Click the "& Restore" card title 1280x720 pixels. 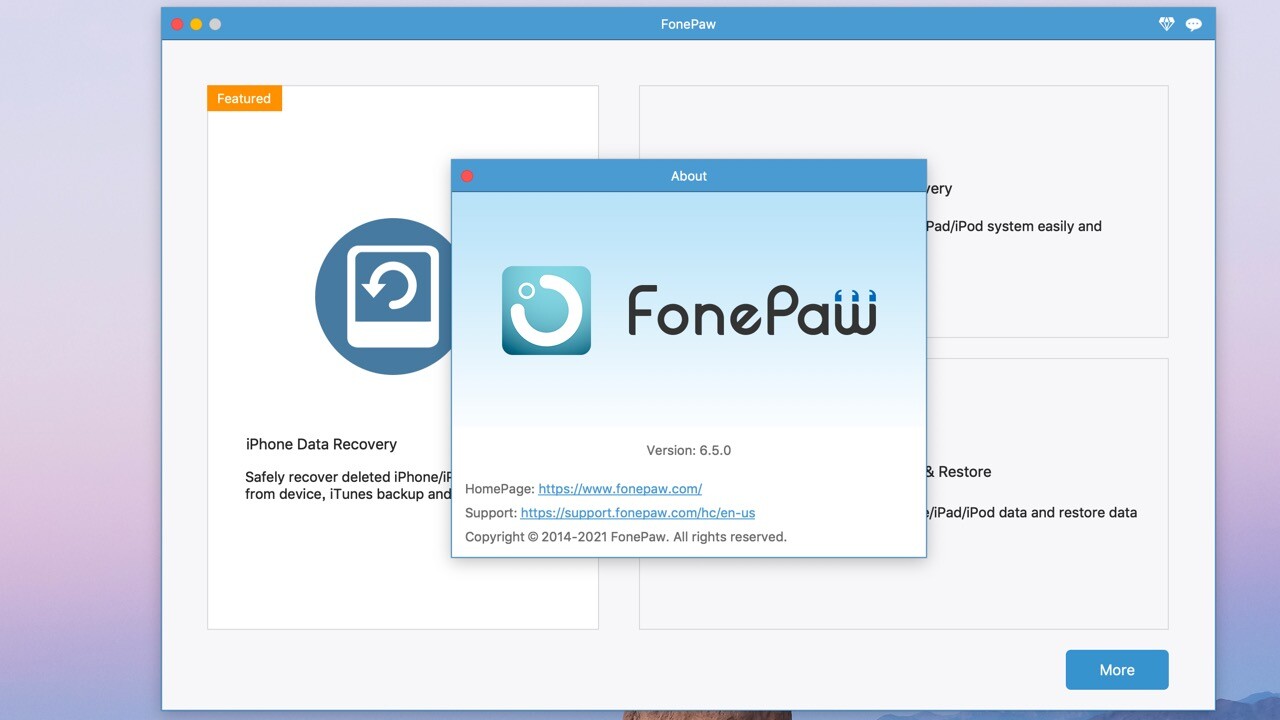point(959,472)
